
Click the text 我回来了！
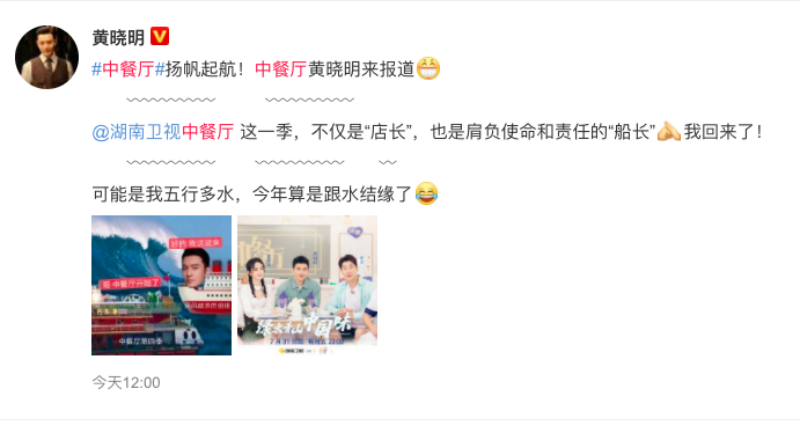pos(723,132)
